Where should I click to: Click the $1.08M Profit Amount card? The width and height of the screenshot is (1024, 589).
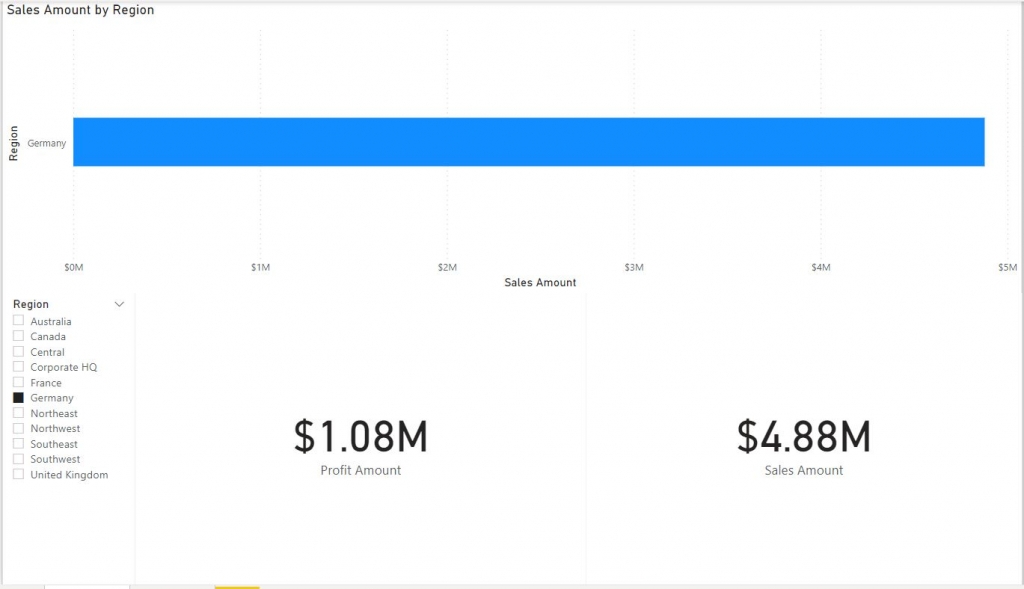point(360,437)
